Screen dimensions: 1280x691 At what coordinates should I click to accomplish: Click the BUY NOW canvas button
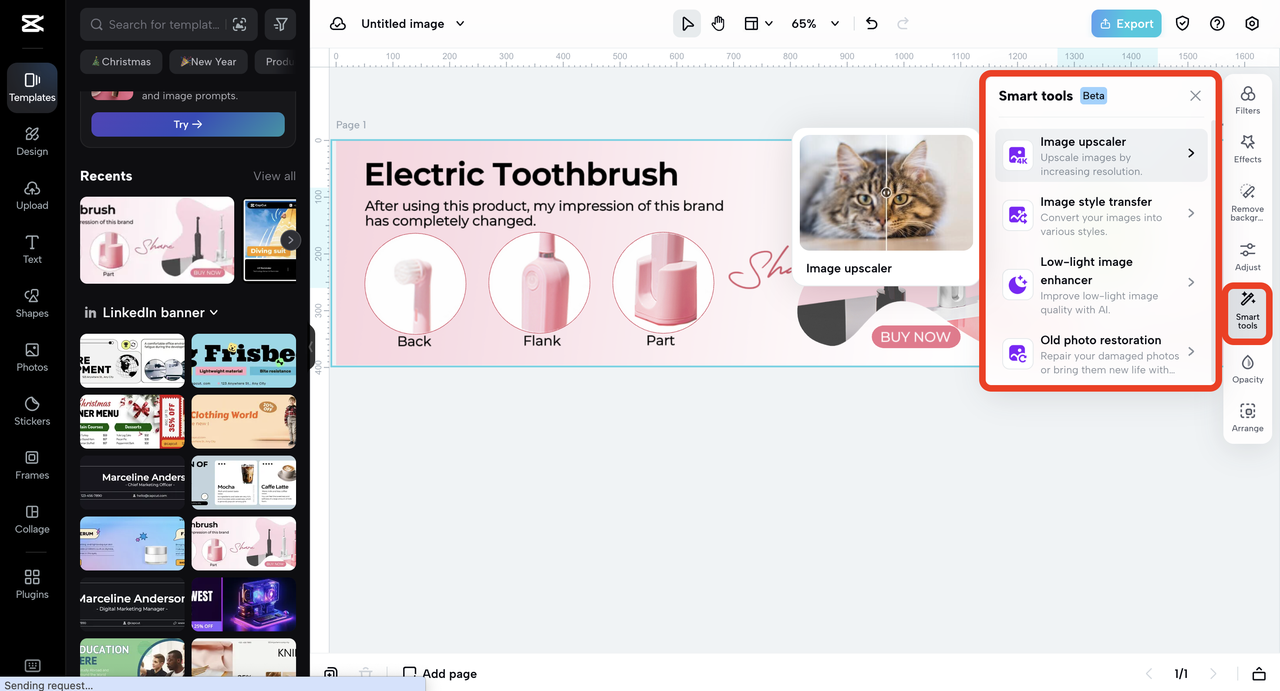click(x=915, y=337)
